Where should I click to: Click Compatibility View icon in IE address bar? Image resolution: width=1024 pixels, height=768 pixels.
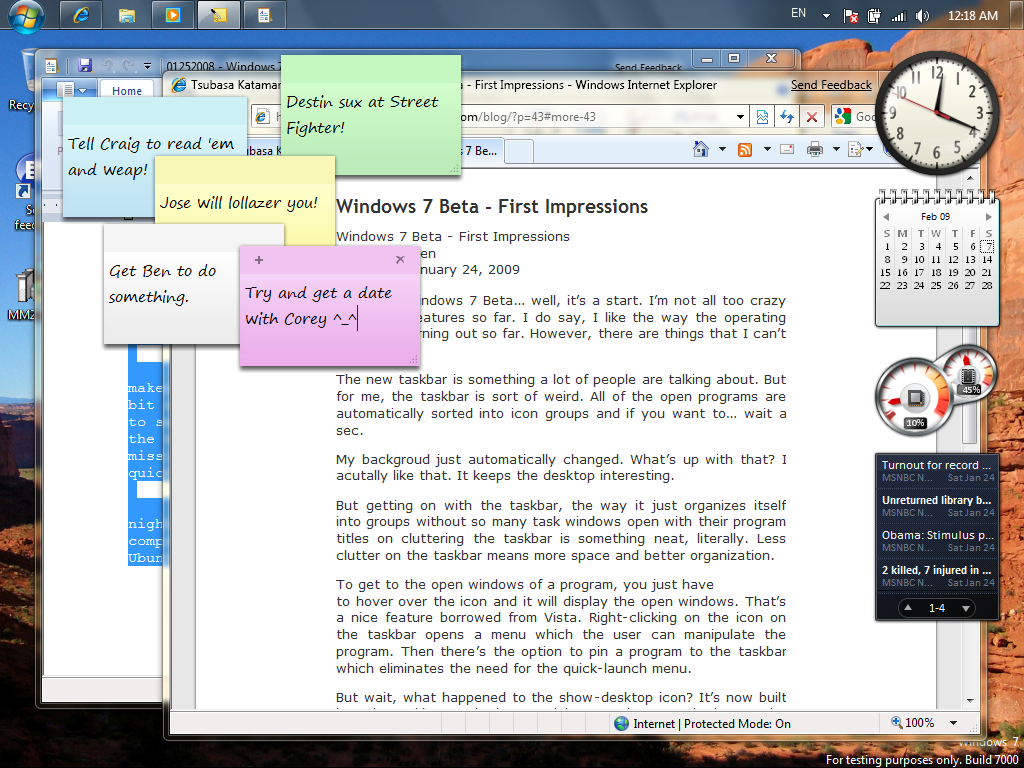point(762,117)
